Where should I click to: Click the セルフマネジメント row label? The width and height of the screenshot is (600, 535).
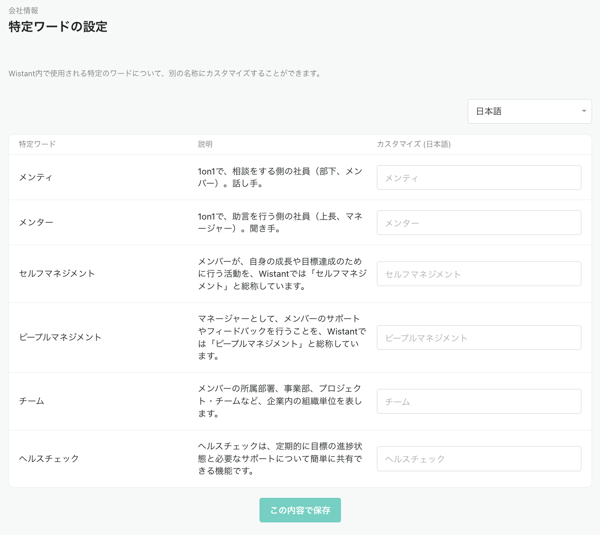point(57,274)
